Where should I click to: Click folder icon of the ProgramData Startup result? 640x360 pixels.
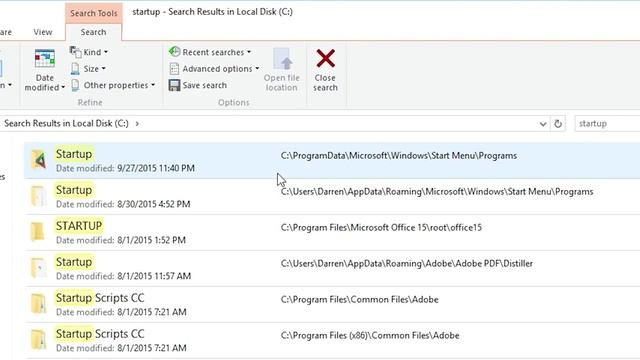(39, 160)
